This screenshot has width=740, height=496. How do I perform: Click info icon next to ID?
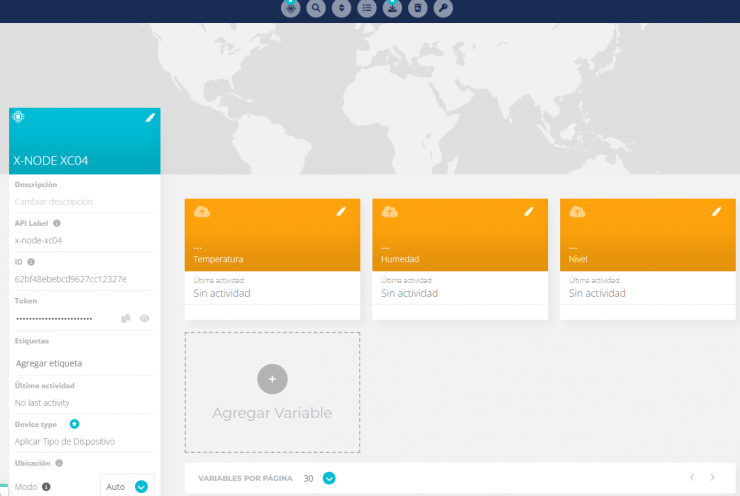pyautogui.click(x=31, y=262)
